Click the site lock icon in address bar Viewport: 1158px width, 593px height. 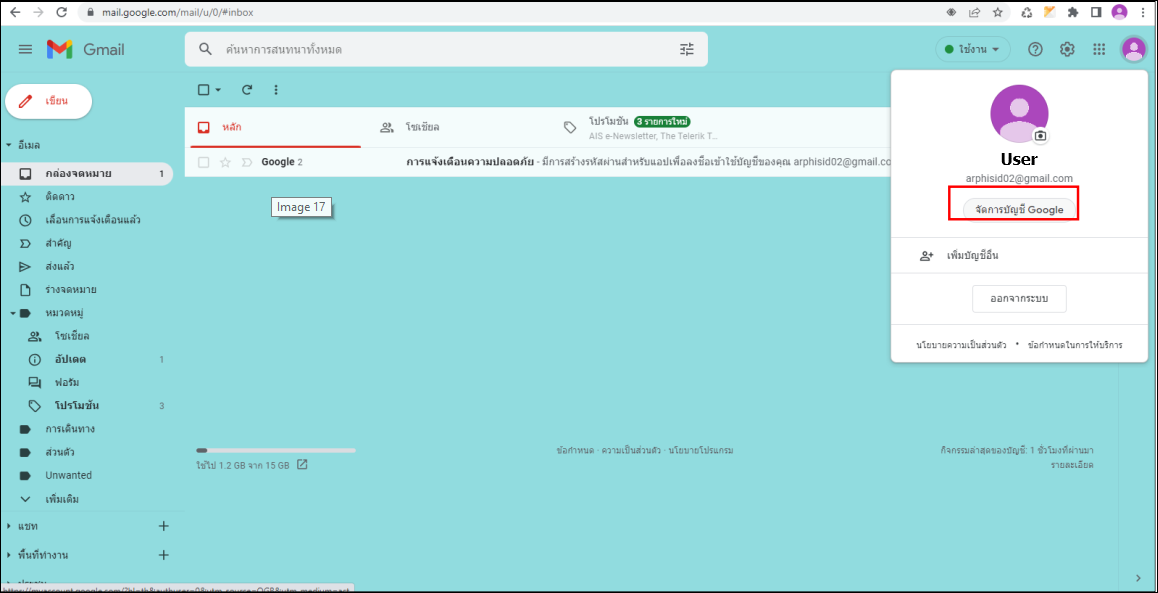92,13
